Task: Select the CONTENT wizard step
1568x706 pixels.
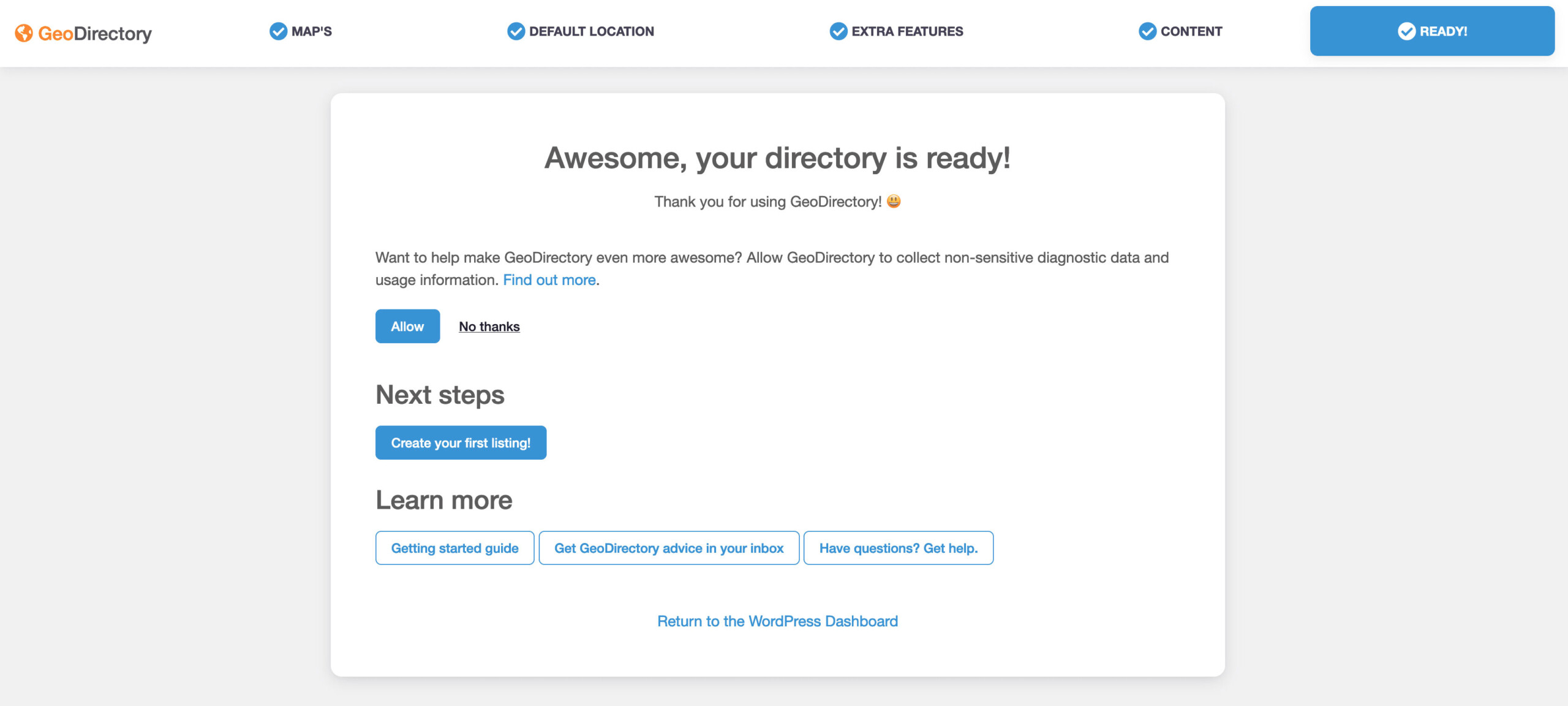Action: tap(1181, 31)
